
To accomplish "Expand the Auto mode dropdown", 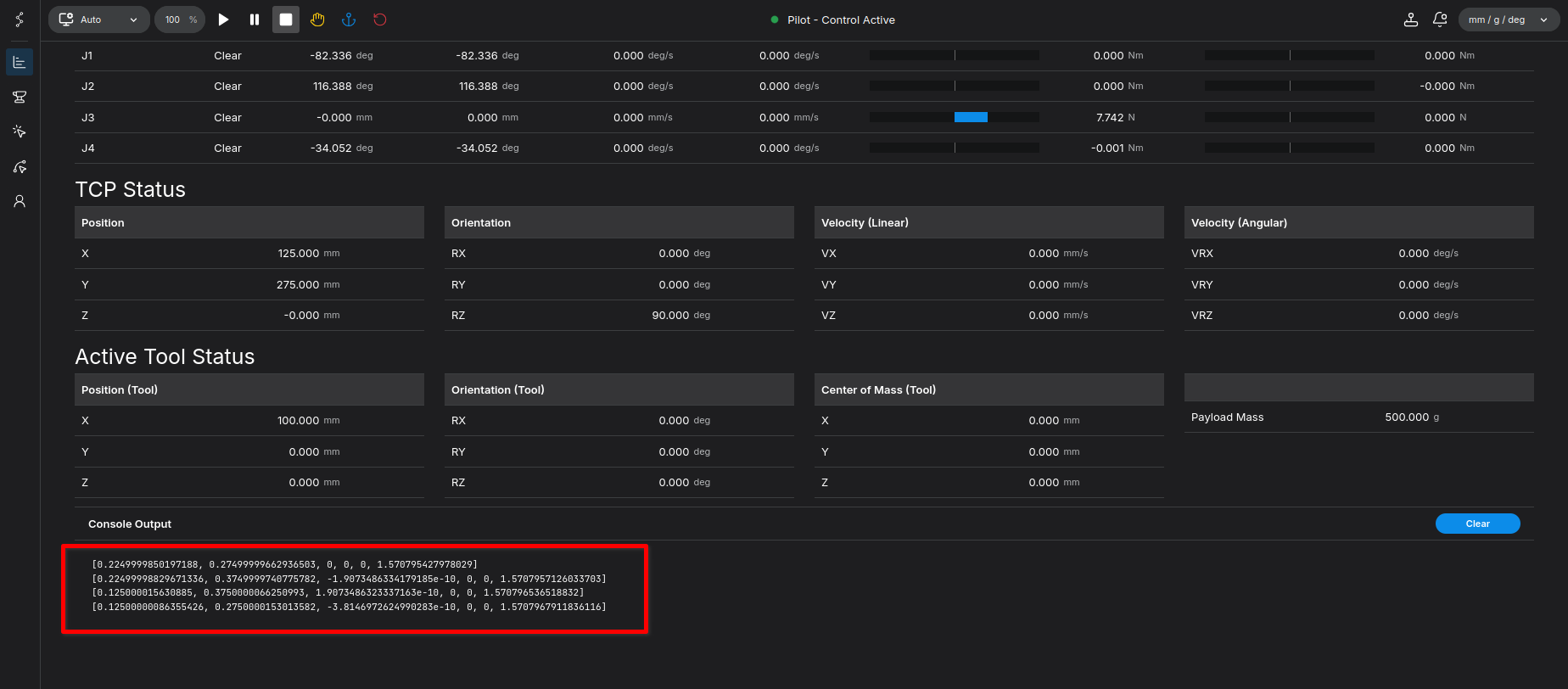I will tap(99, 20).
